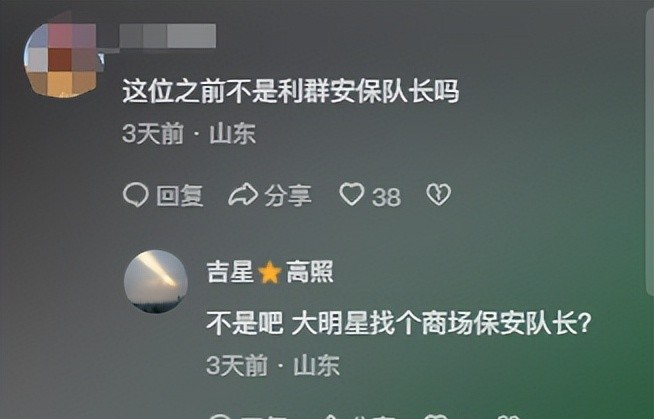The width and height of the screenshot is (654, 419).
Task: Click the share arrow icon
Action: click(x=243, y=195)
